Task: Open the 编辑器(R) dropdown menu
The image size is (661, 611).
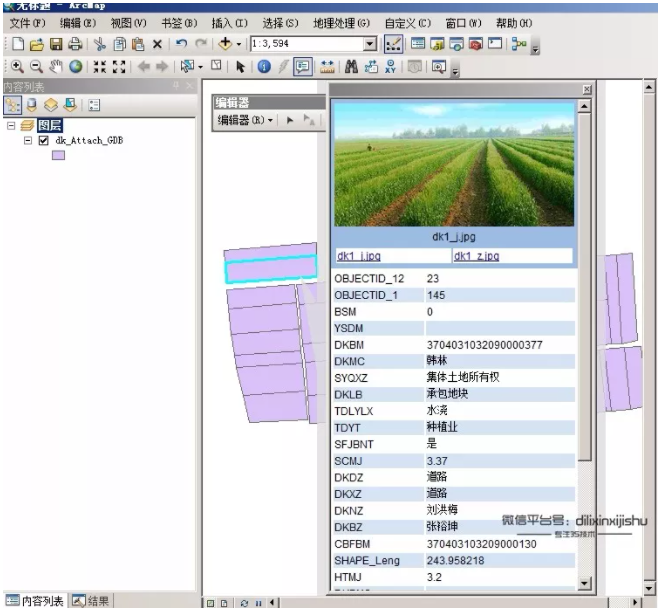Action: [245, 120]
